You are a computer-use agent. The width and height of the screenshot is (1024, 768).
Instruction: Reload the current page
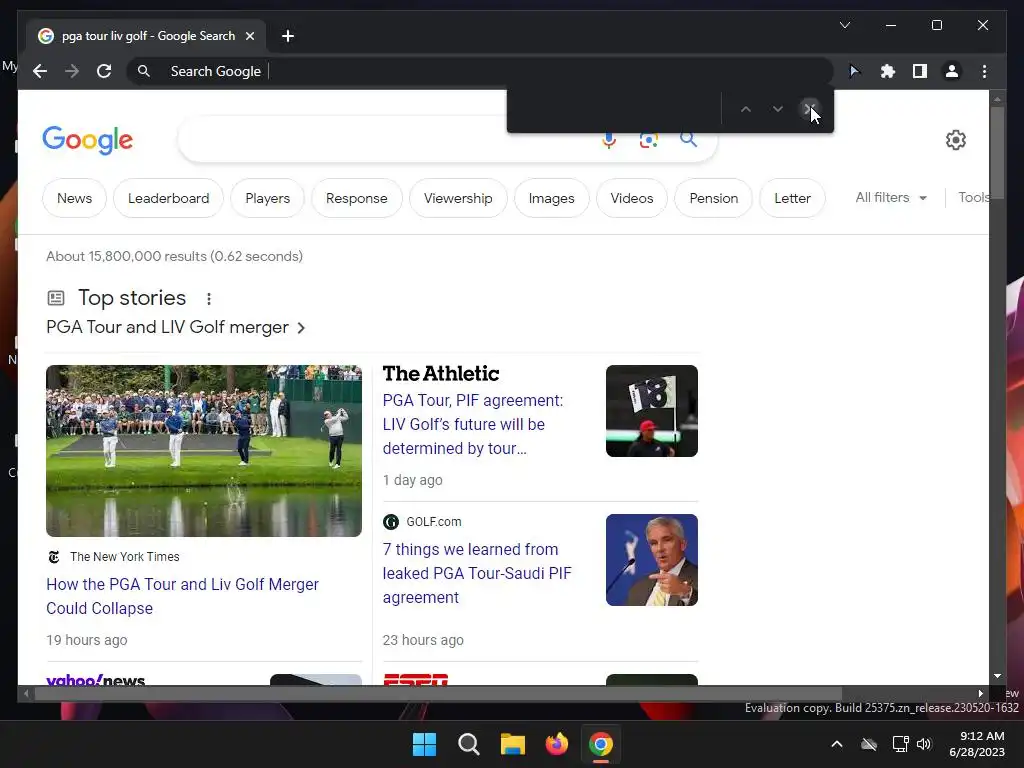click(104, 71)
